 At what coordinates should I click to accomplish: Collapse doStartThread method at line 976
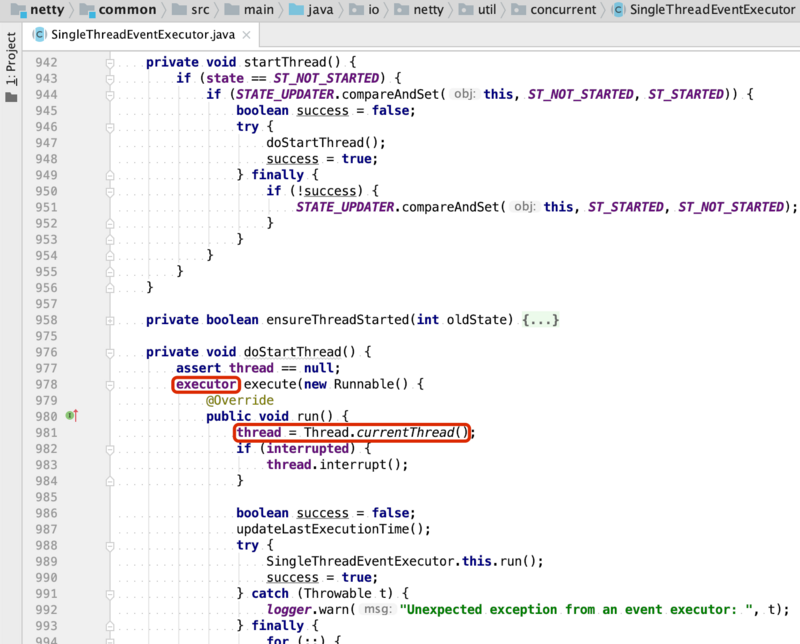[x=110, y=353]
